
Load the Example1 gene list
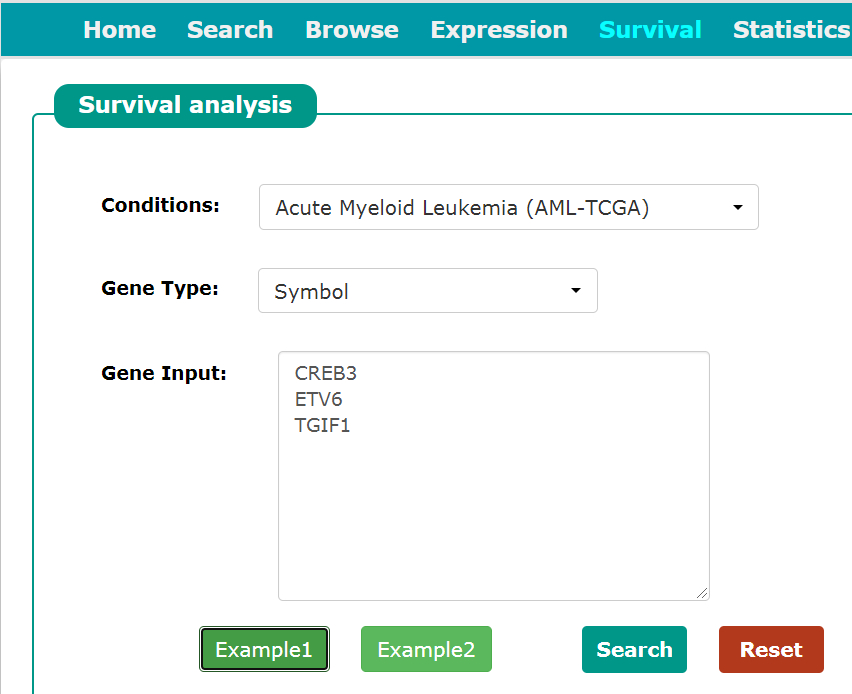coord(264,649)
